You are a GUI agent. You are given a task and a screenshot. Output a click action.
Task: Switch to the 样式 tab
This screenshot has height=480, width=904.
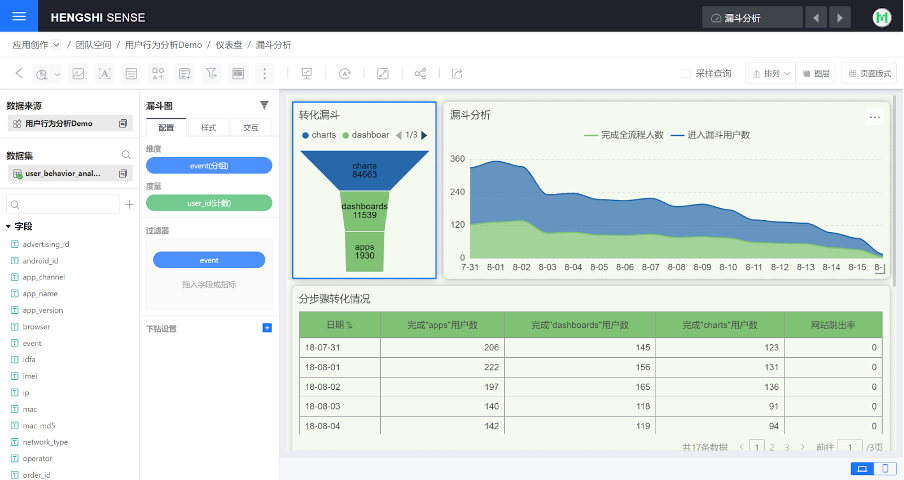[208, 128]
